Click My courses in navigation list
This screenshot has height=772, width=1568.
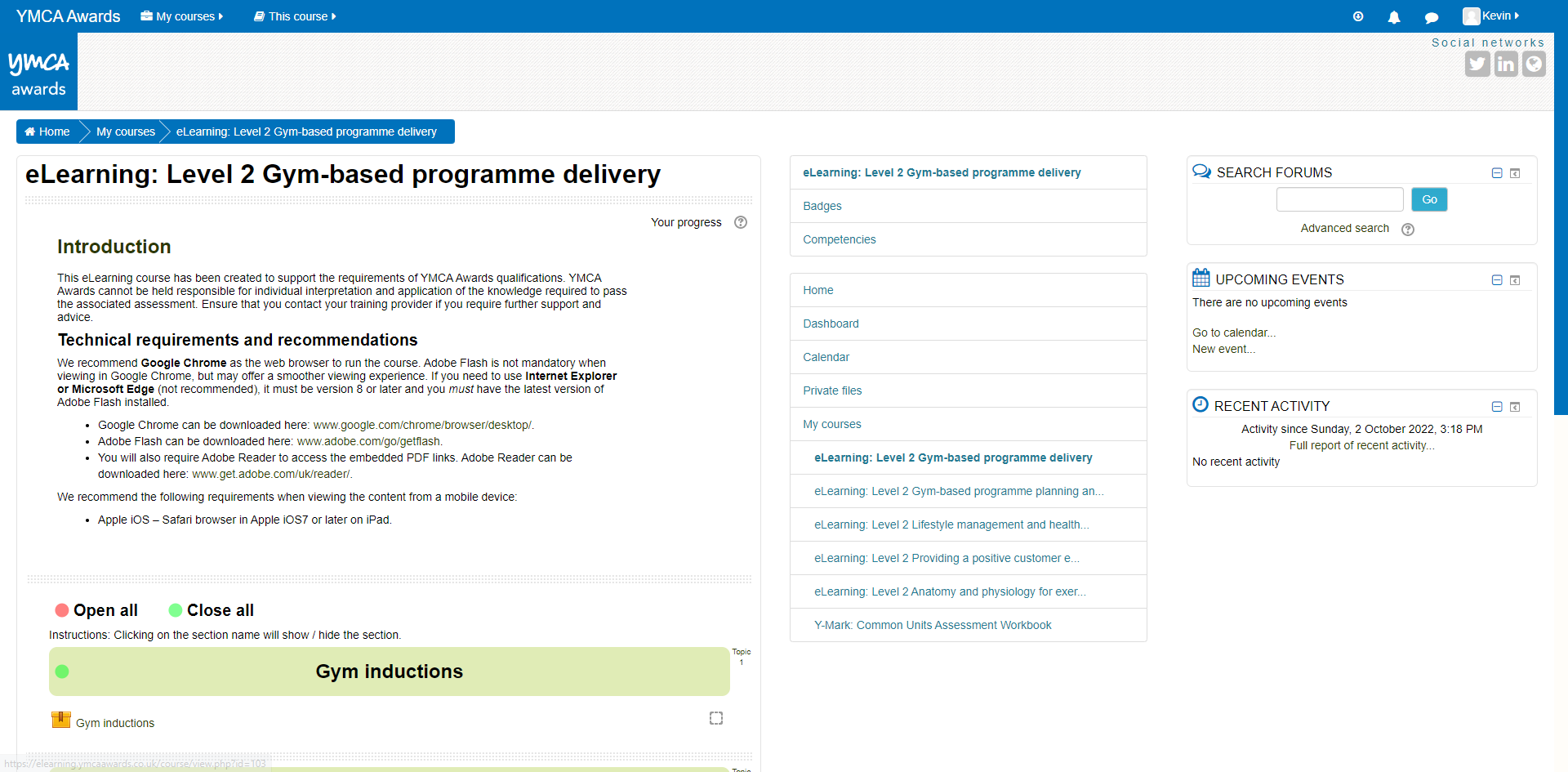tap(832, 424)
